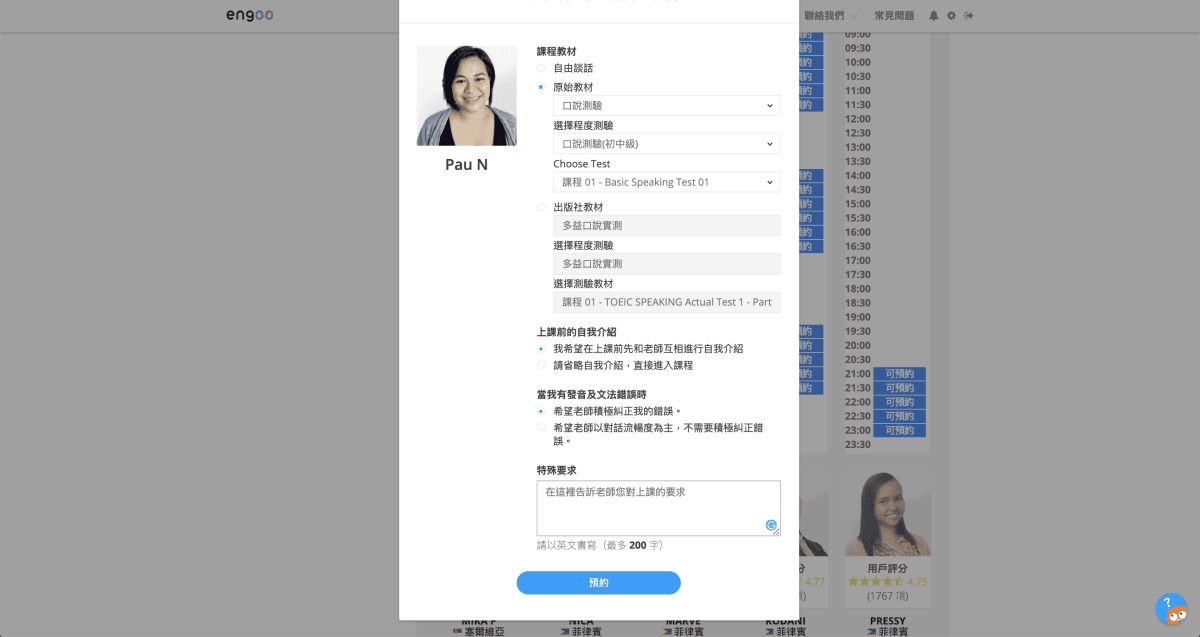Image resolution: width=1200 pixels, height=637 pixels.
Task: Click the Choose Test label
Action: [581, 164]
